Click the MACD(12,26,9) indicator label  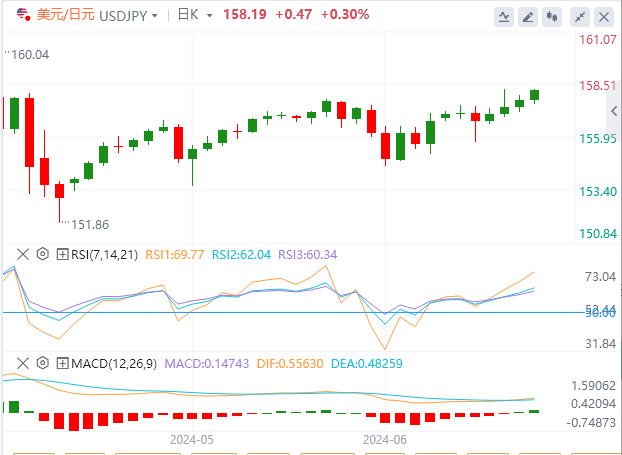(113, 363)
